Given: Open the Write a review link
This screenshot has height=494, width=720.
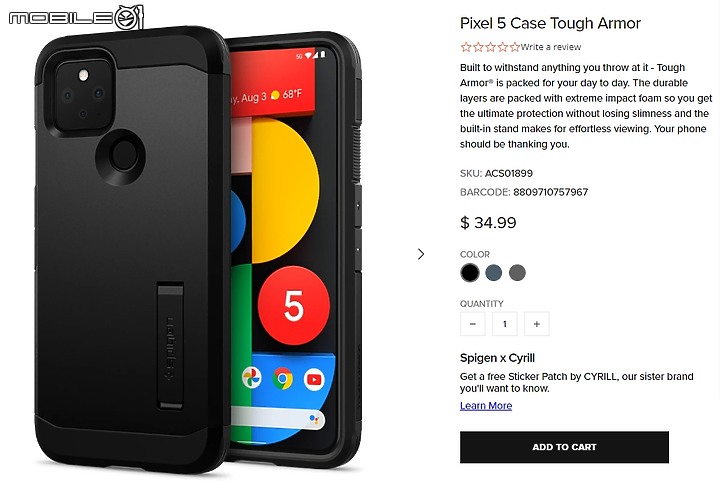Looking at the screenshot, I should click(x=551, y=47).
